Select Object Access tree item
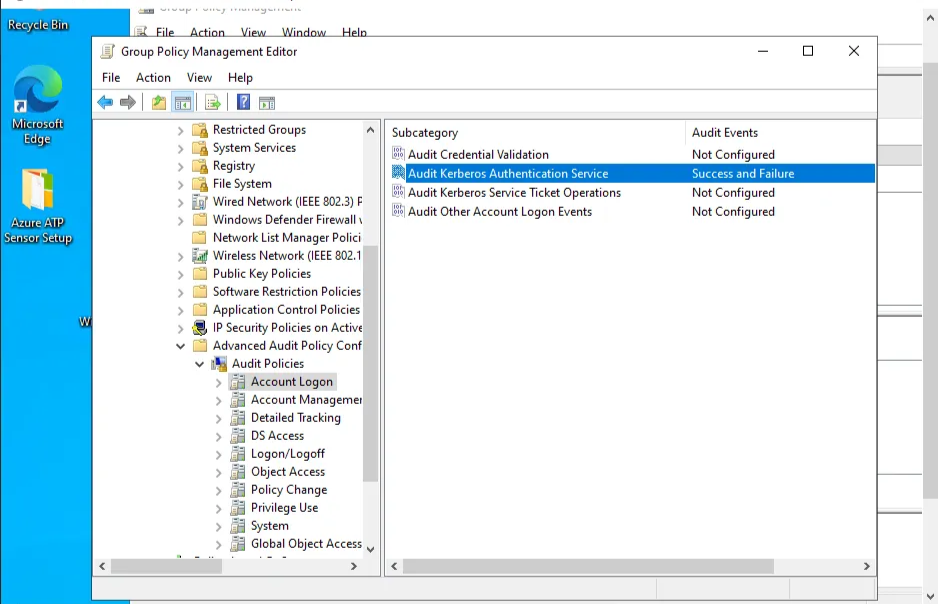 point(288,471)
